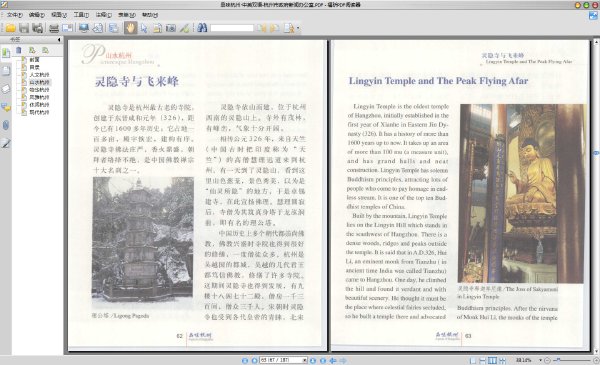Viewport: 600px width, 365px height.
Task: Select the typewriter pen tool
Action: [x=185, y=28]
